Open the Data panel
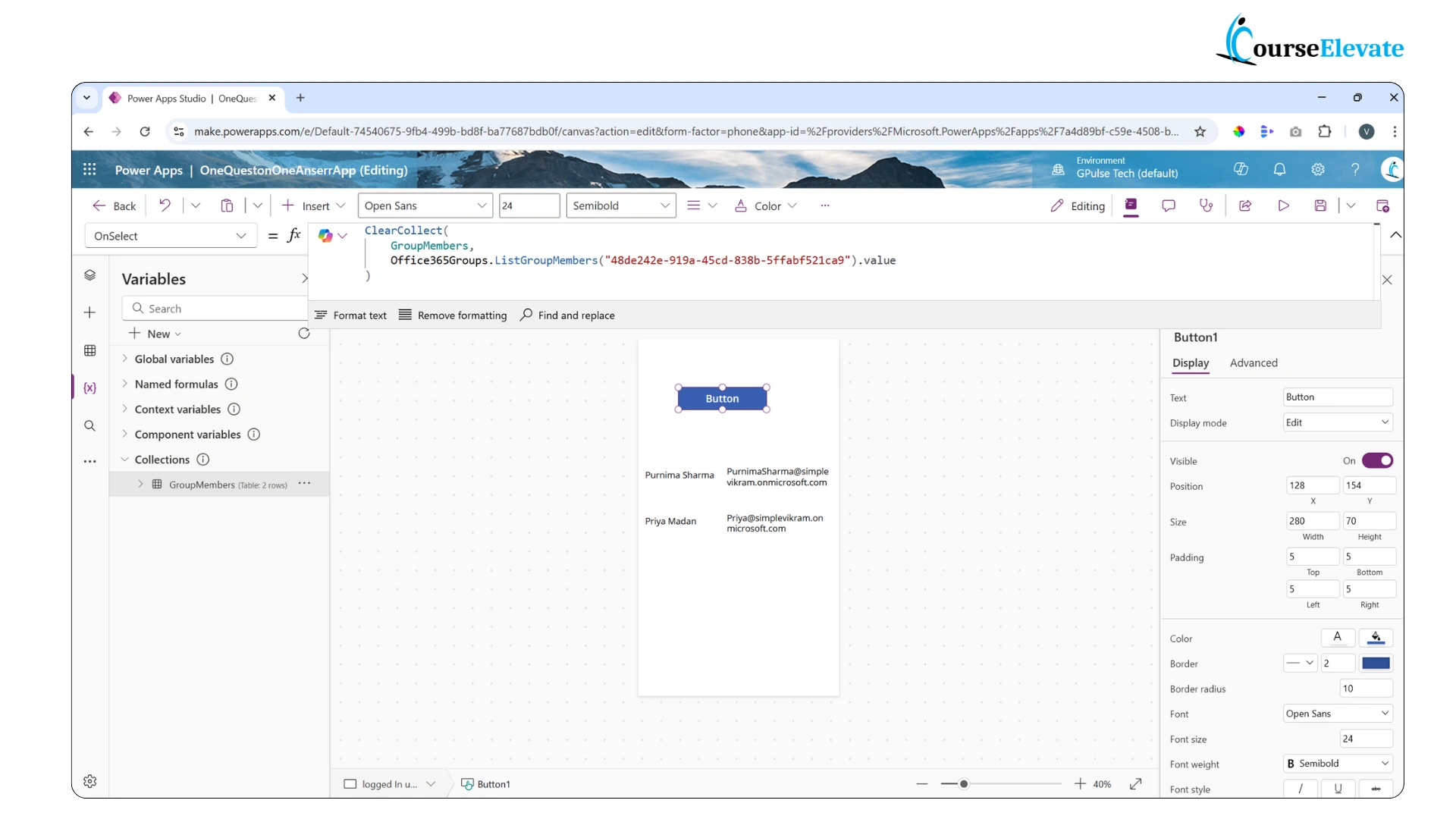This screenshot has width=1456, height=819. click(x=90, y=350)
